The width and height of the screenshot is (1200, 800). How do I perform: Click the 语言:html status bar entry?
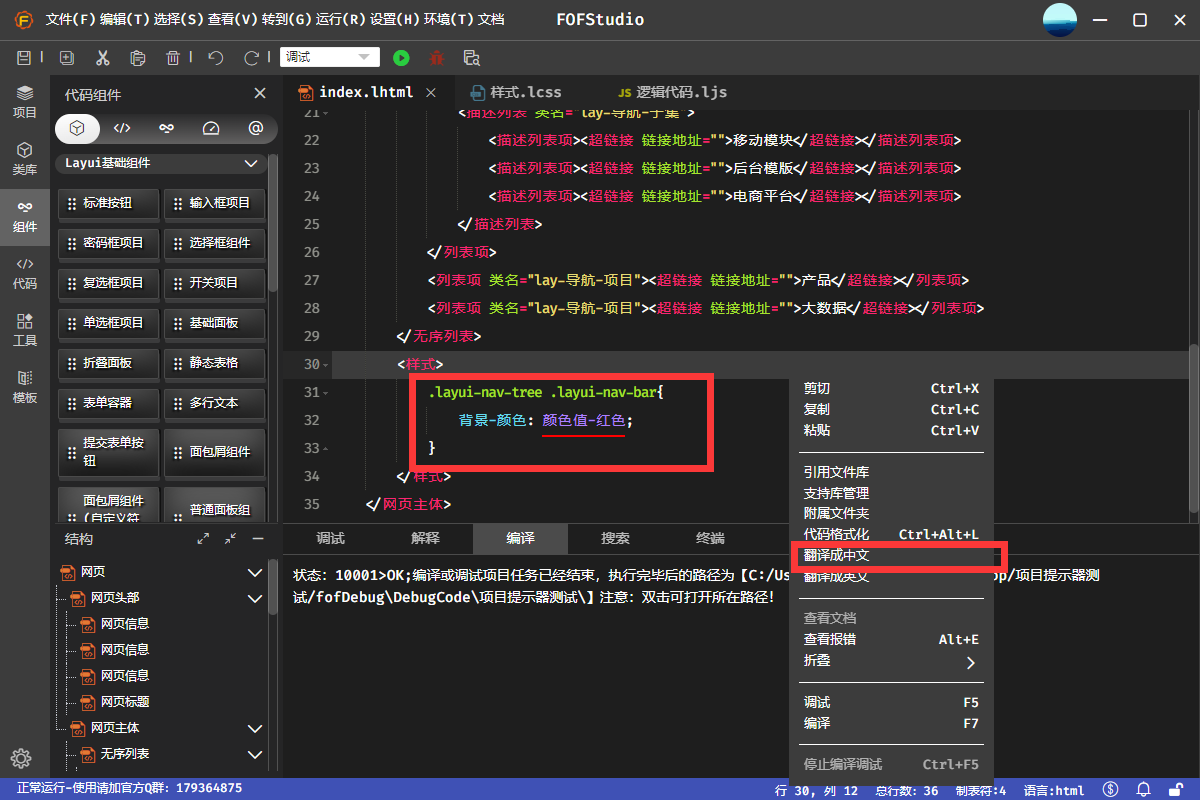pos(1053,790)
